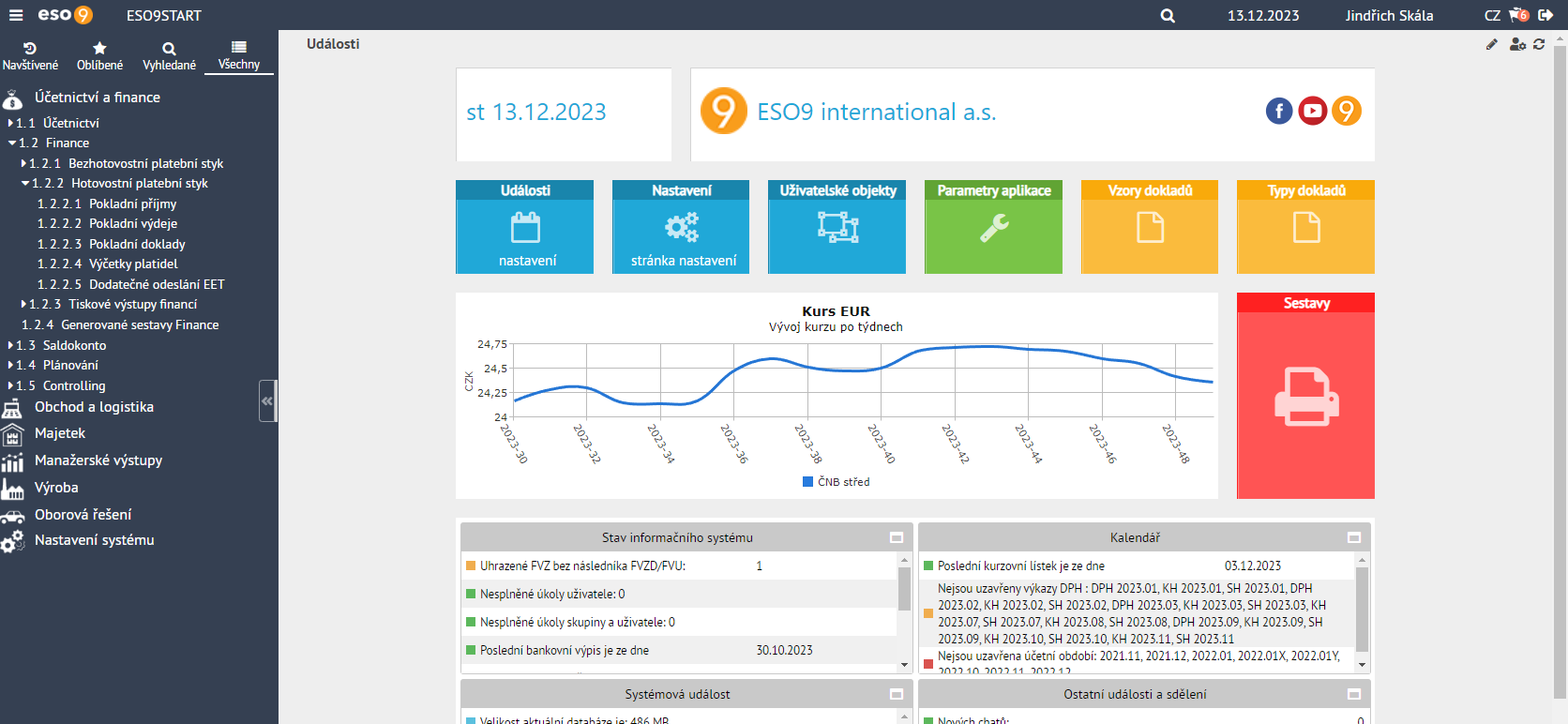Click the money bag Účetnictví a finance icon
Screen dimensions: 1568x724
tap(12, 98)
